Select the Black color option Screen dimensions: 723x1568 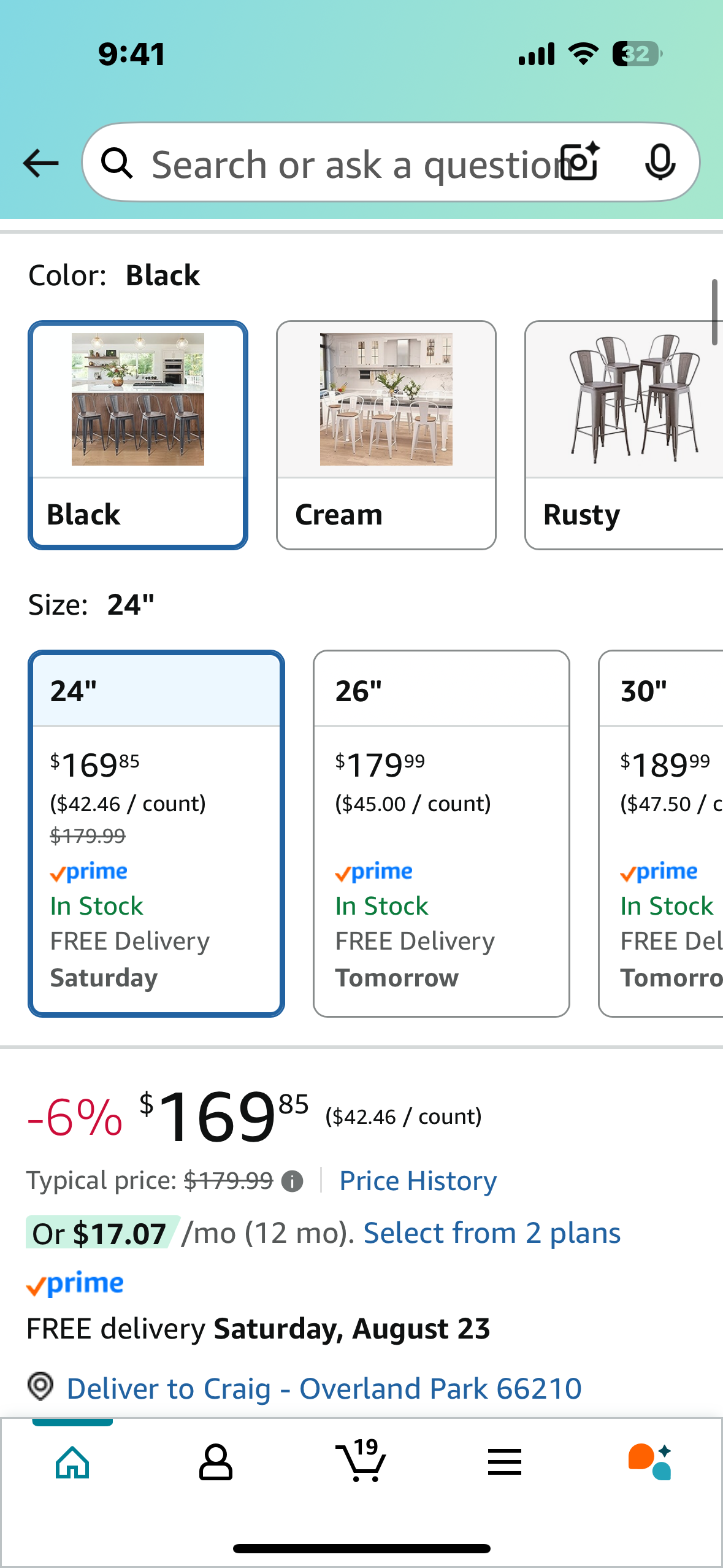click(x=138, y=435)
